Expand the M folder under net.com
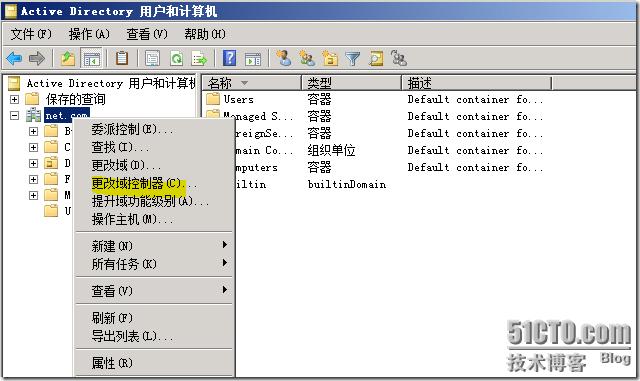This screenshot has height=381, width=640. tap(33, 196)
